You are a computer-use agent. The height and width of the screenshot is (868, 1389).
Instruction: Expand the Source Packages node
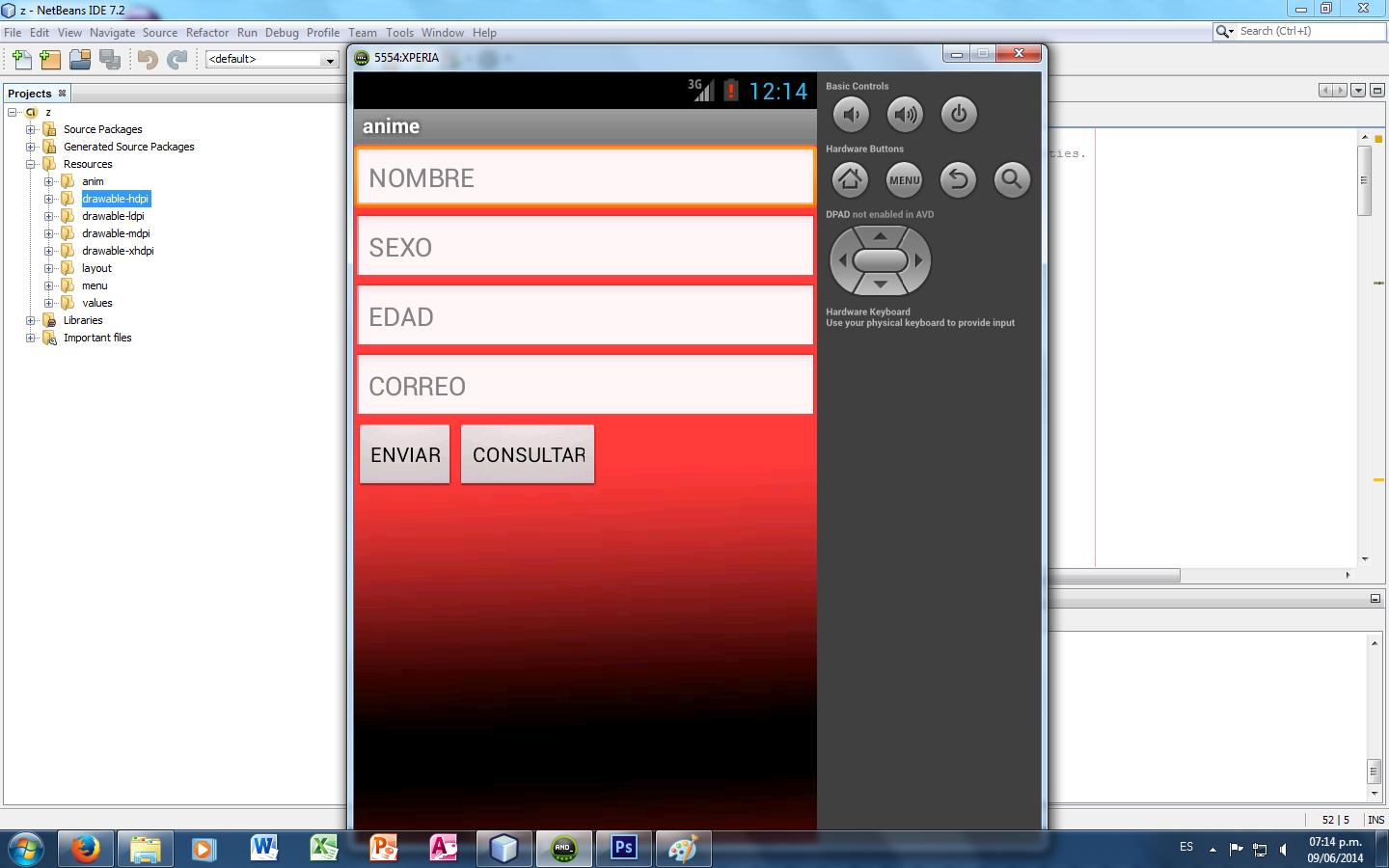tap(31, 129)
